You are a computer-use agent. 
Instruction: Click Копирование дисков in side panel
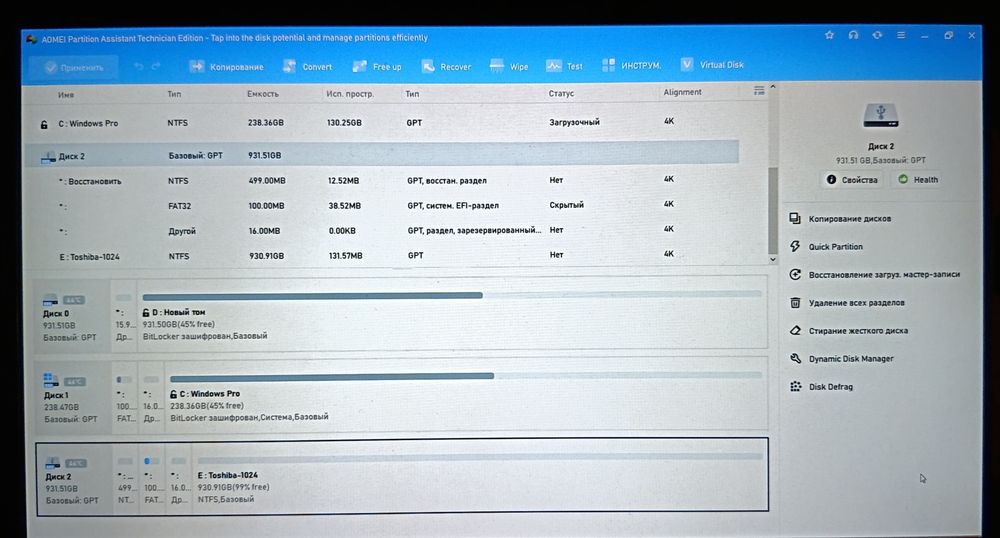click(x=849, y=219)
